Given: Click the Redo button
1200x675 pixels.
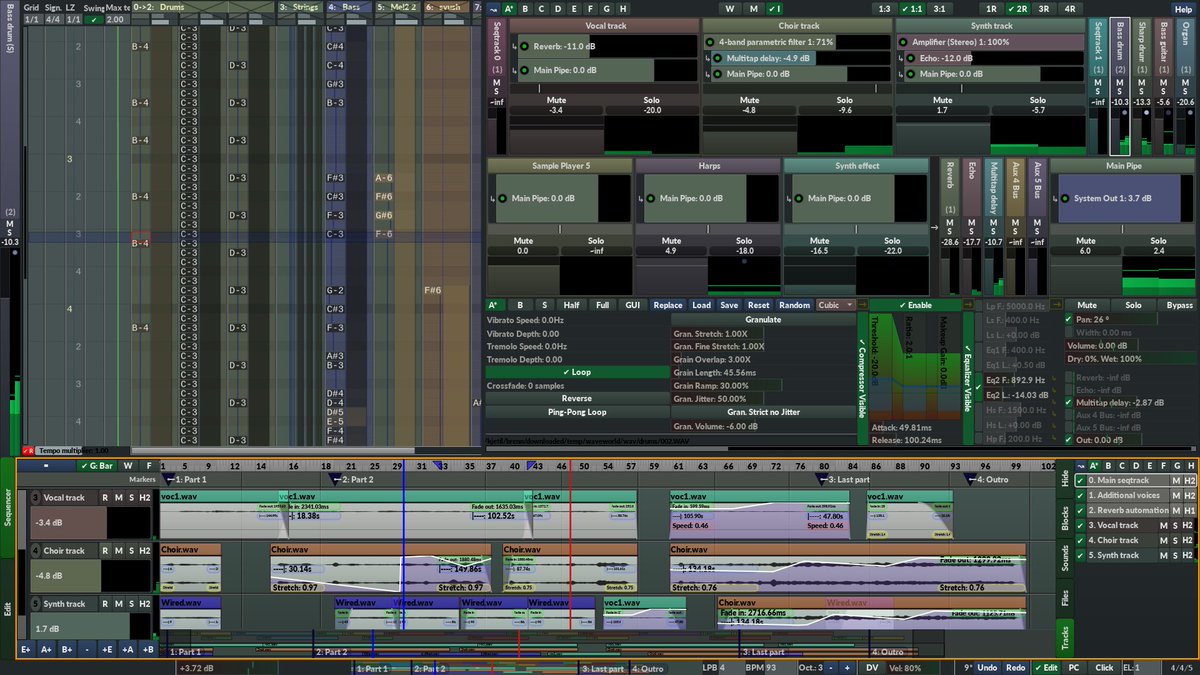Looking at the screenshot, I should [x=1015, y=667].
